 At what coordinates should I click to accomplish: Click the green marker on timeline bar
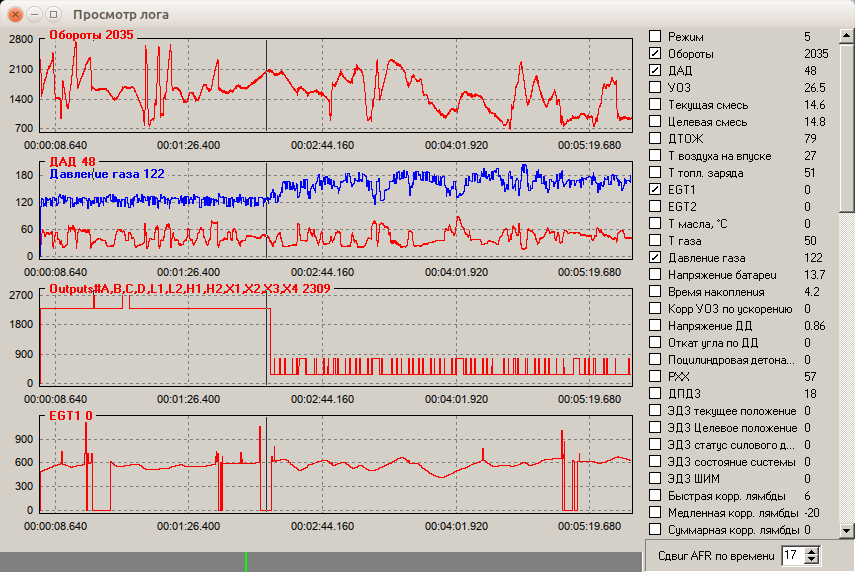(246, 562)
